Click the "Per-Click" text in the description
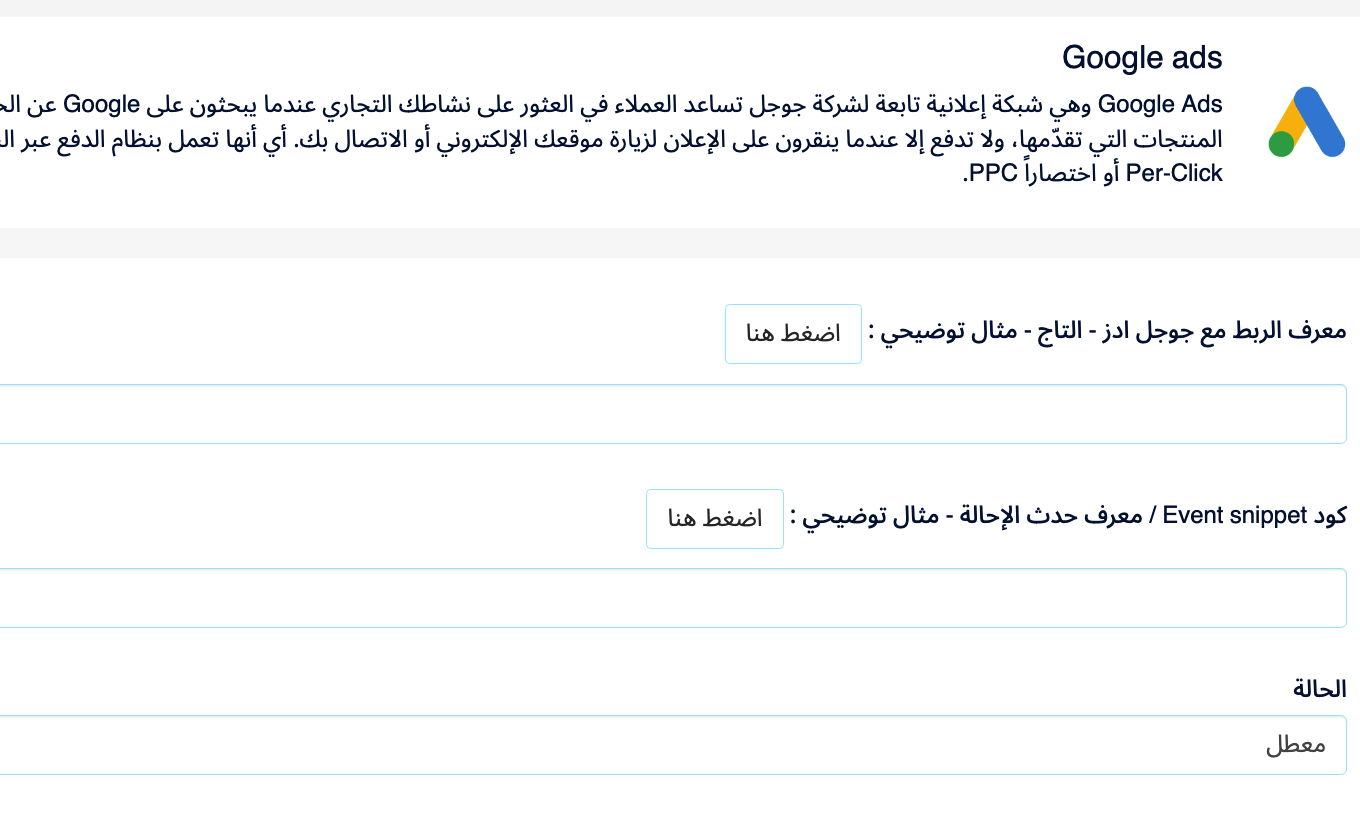Screen dimensions: 1360x820 [1174, 174]
